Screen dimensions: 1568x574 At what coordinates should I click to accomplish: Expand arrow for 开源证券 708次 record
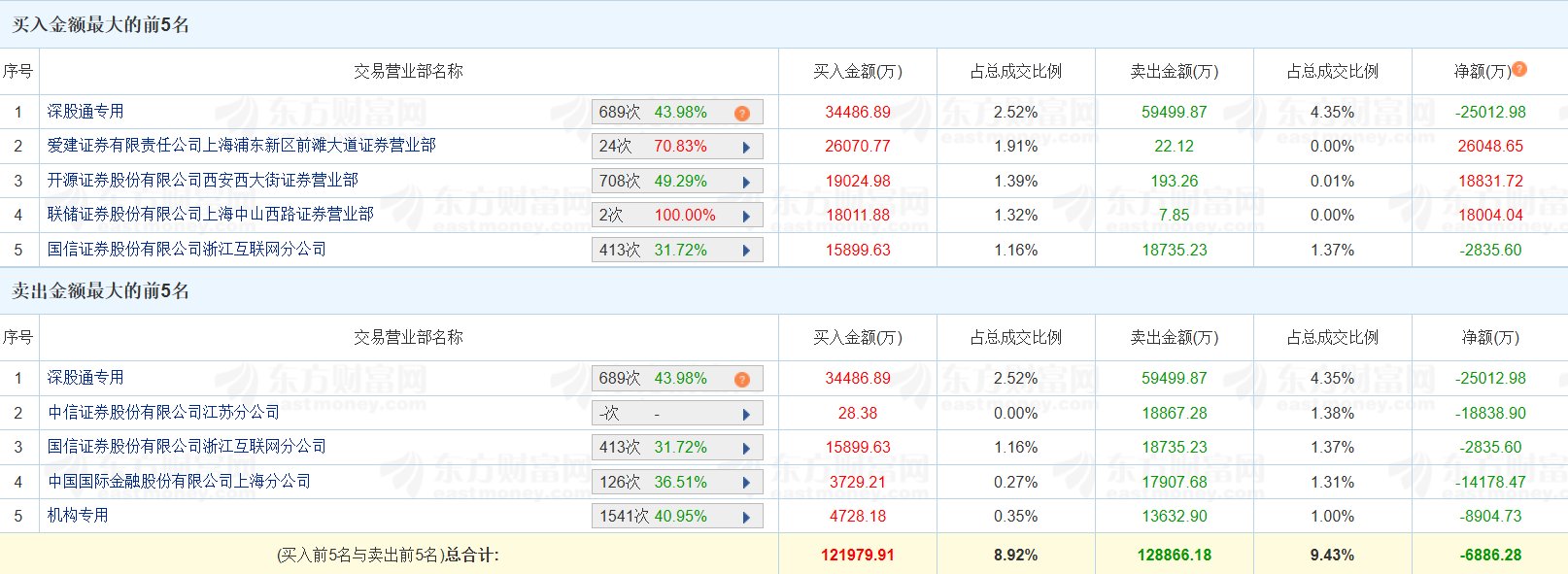(746, 182)
